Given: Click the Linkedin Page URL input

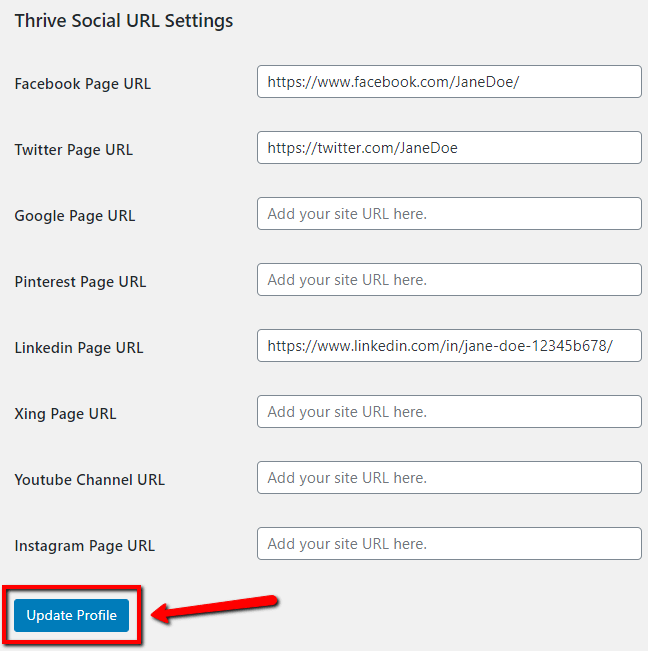Looking at the screenshot, I should (449, 345).
